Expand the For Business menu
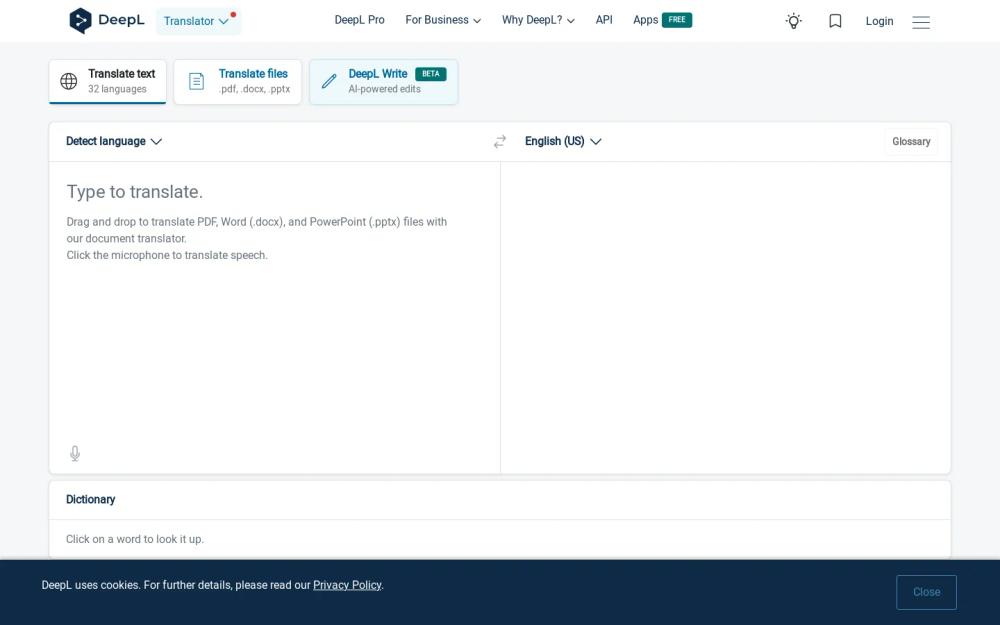The image size is (1000, 625). pyautogui.click(x=443, y=20)
